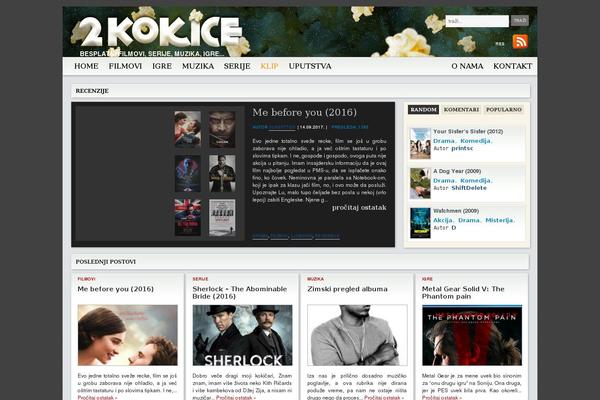The height and width of the screenshot is (400, 600).
Task: Go to the HOME menu item
Action: click(x=86, y=66)
